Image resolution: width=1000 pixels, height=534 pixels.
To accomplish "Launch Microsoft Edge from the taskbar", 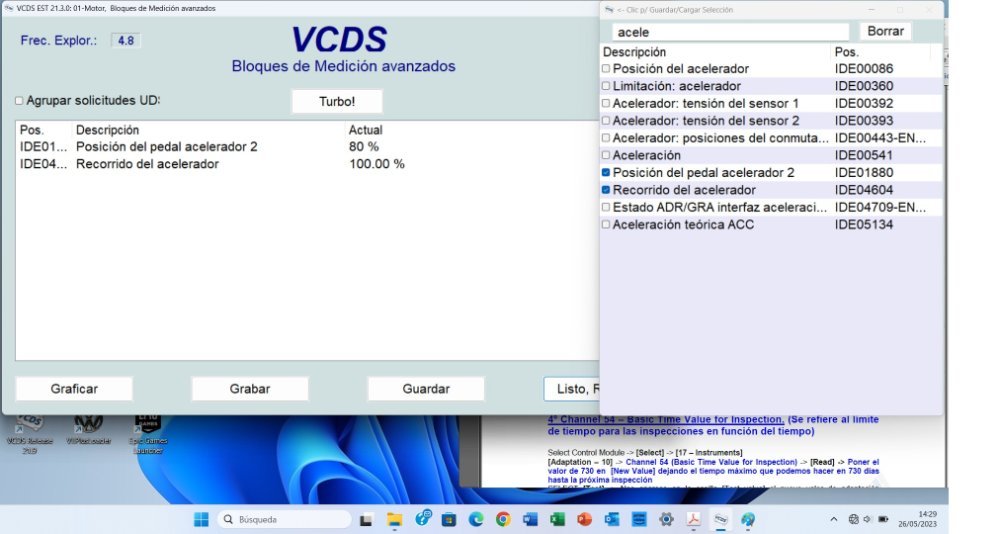I will [x=476, y=519].
